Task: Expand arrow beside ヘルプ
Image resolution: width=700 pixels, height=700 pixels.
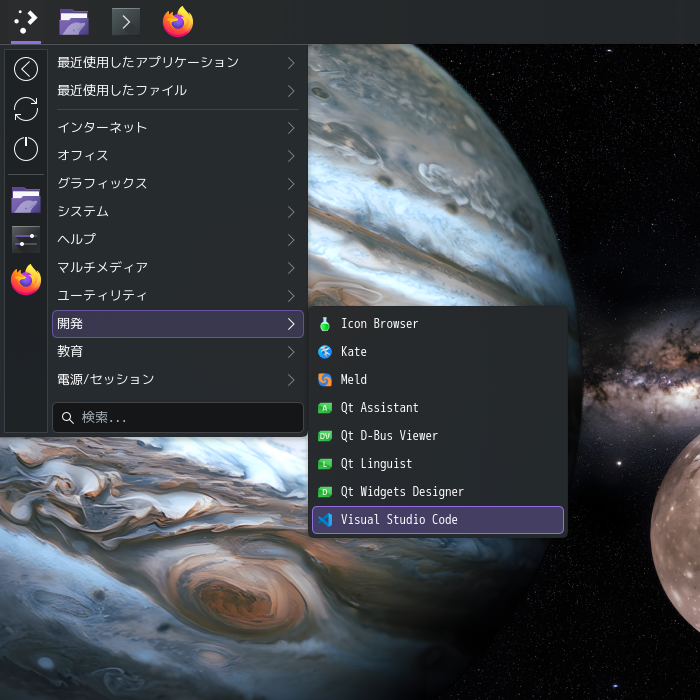Action: [291, 240]
